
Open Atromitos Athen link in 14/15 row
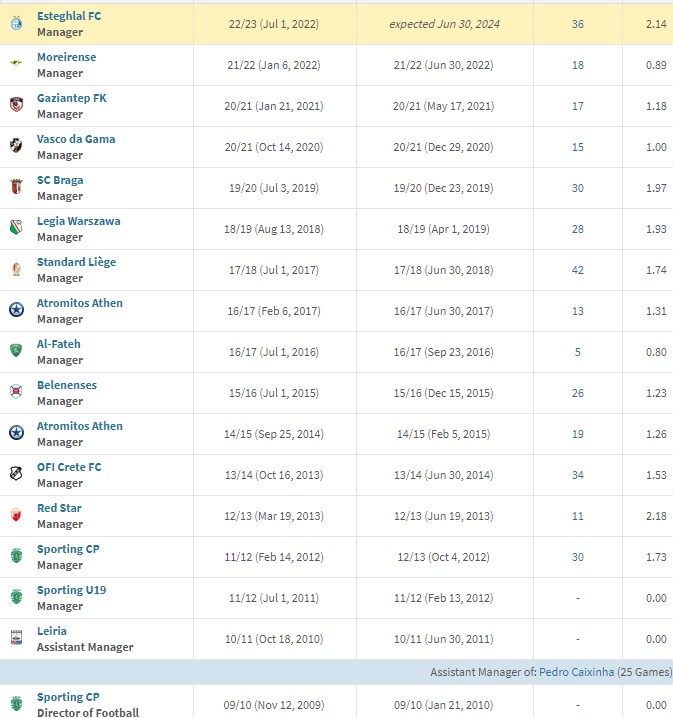(x=80, y=426)
